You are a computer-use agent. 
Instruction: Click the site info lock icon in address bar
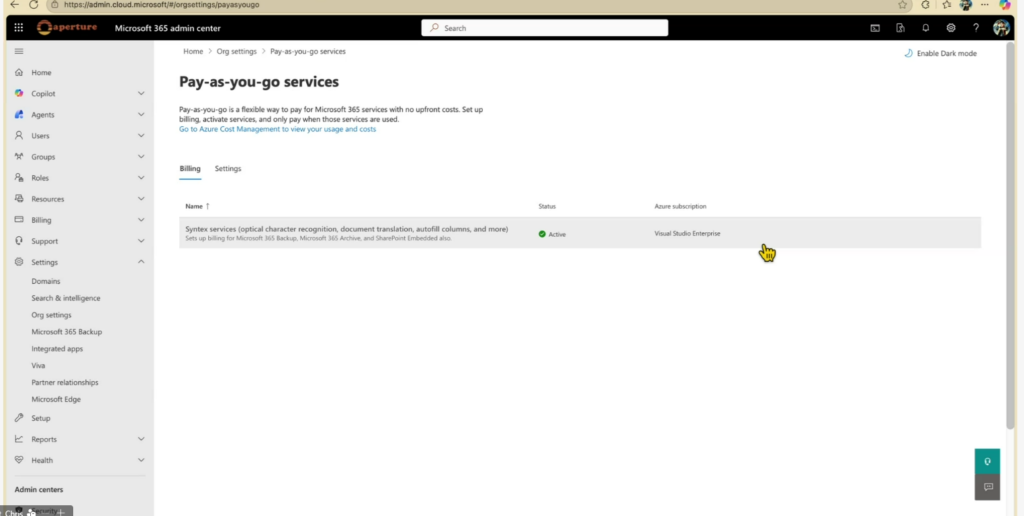(x=55, y=4)
